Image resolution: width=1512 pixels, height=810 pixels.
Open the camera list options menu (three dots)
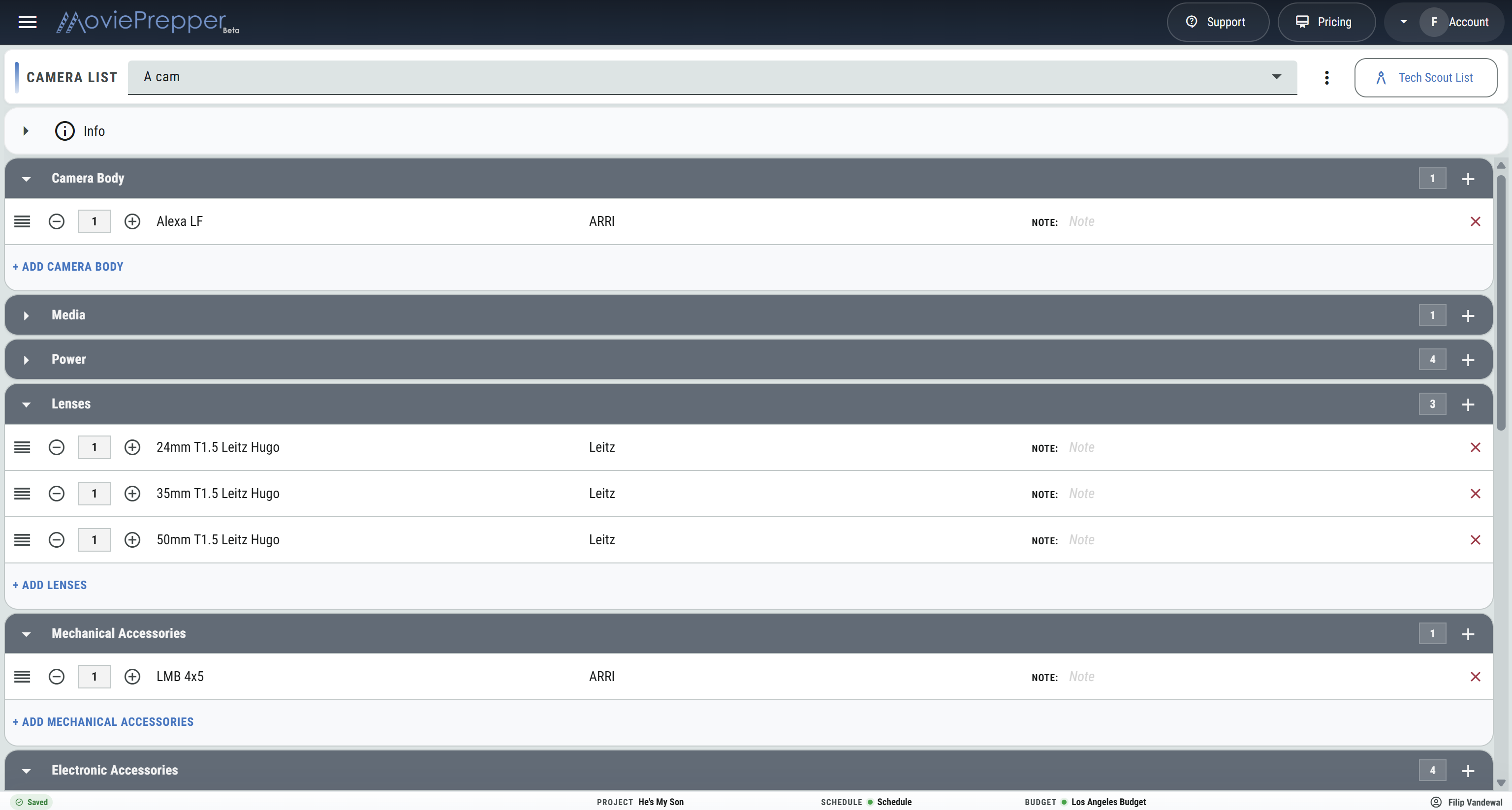point(1326,77)
